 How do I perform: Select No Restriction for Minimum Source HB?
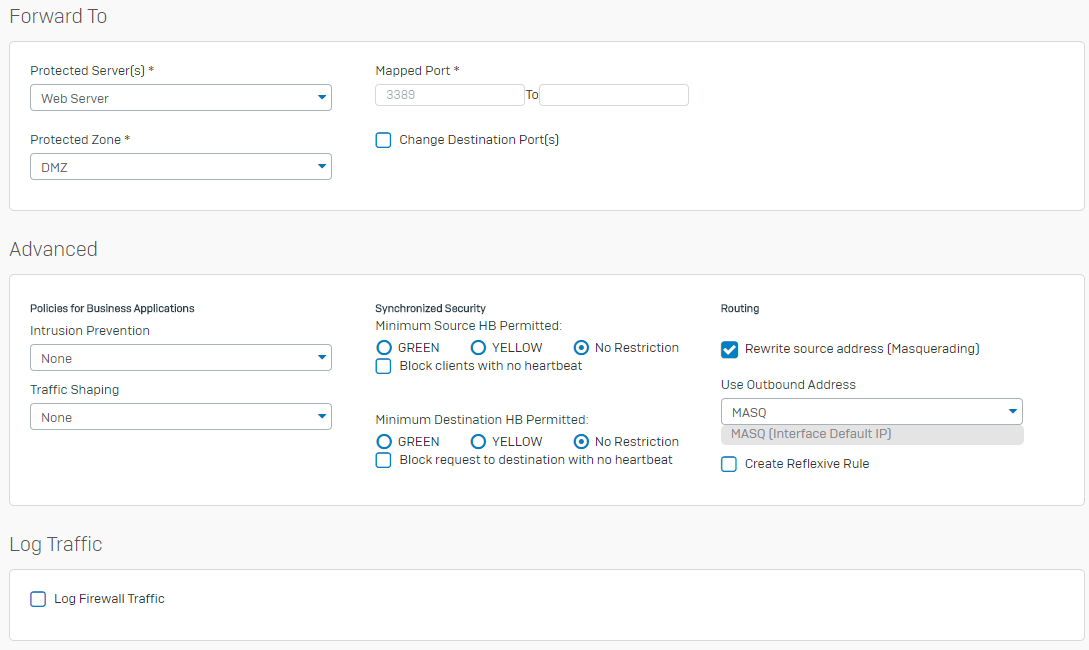tap(581, 347)
